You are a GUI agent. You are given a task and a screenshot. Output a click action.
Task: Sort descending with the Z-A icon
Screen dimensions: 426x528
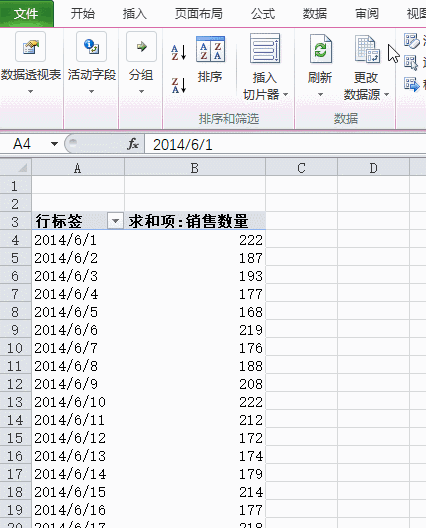point(179,85)
